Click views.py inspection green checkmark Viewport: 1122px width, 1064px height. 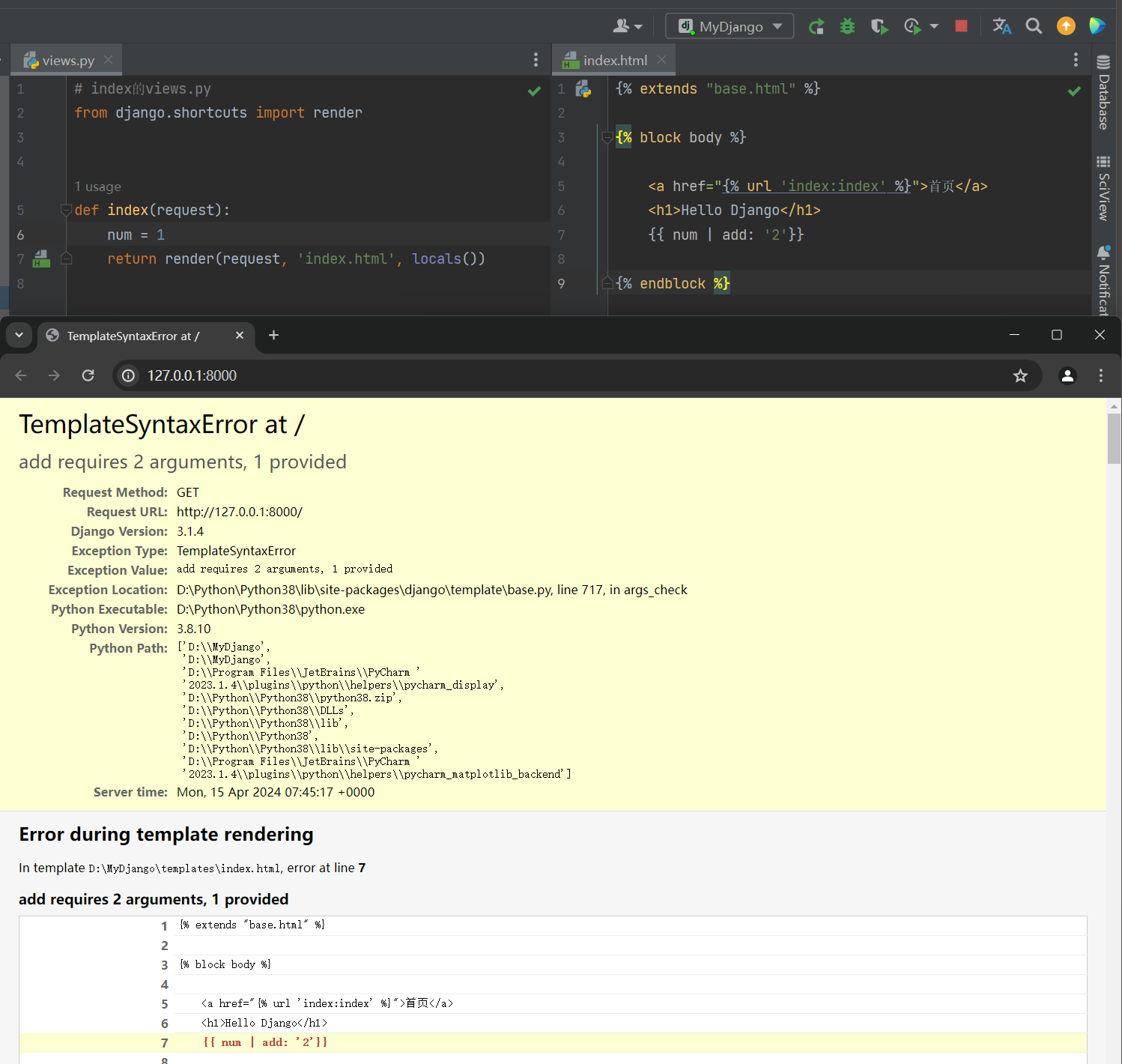point(534,91)
